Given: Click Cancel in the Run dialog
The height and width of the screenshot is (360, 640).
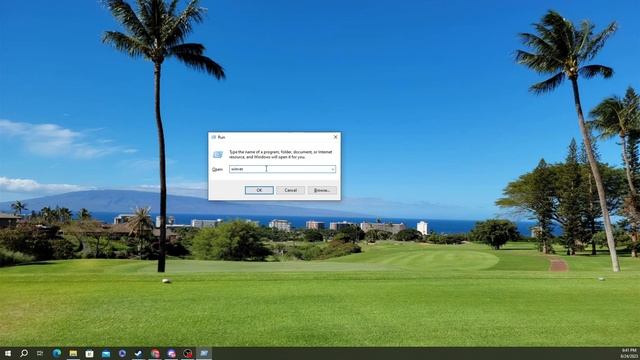Looking at the screenshot, I should point(290,190).
